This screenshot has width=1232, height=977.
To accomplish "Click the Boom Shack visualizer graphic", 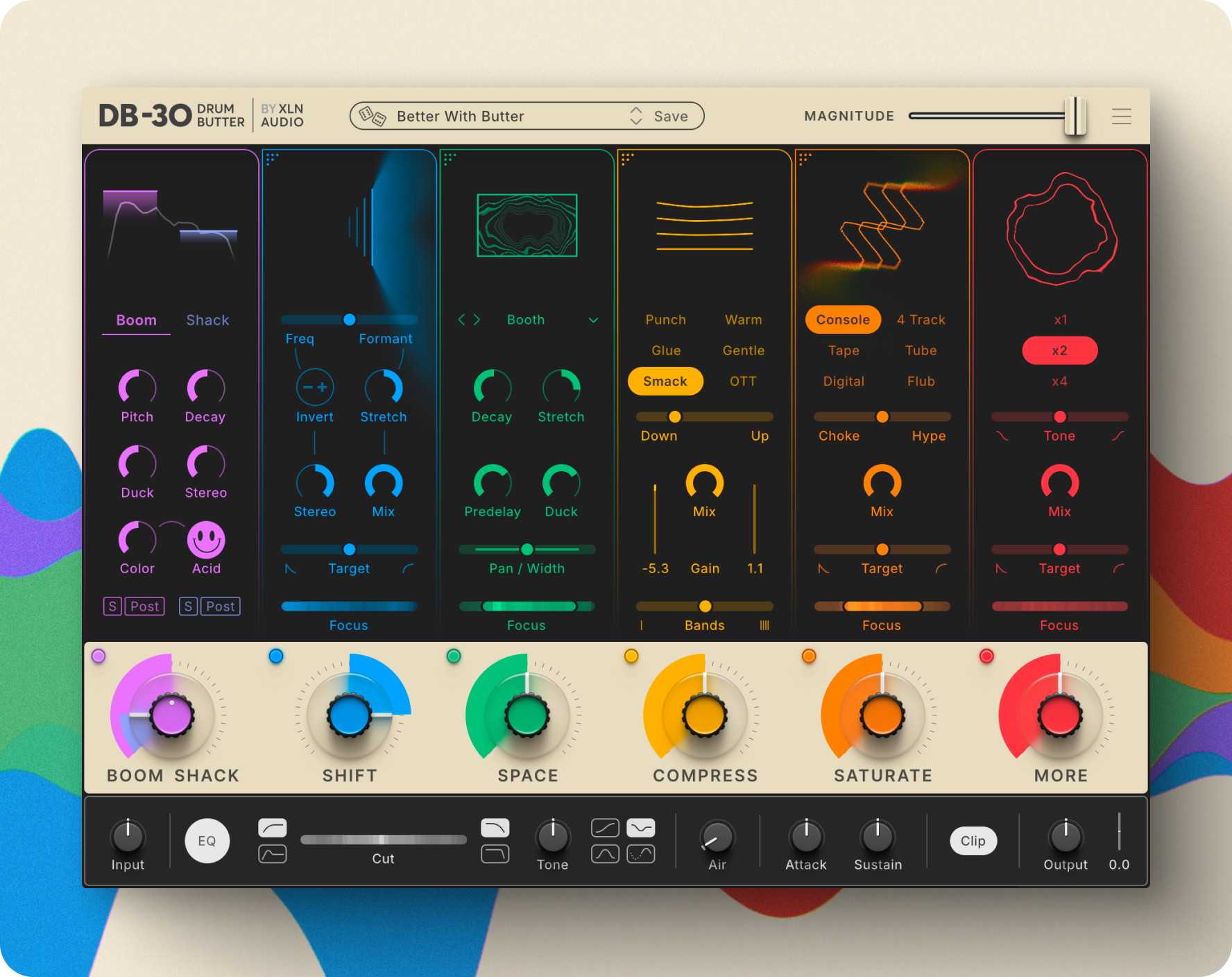I will tap(171, 226).
